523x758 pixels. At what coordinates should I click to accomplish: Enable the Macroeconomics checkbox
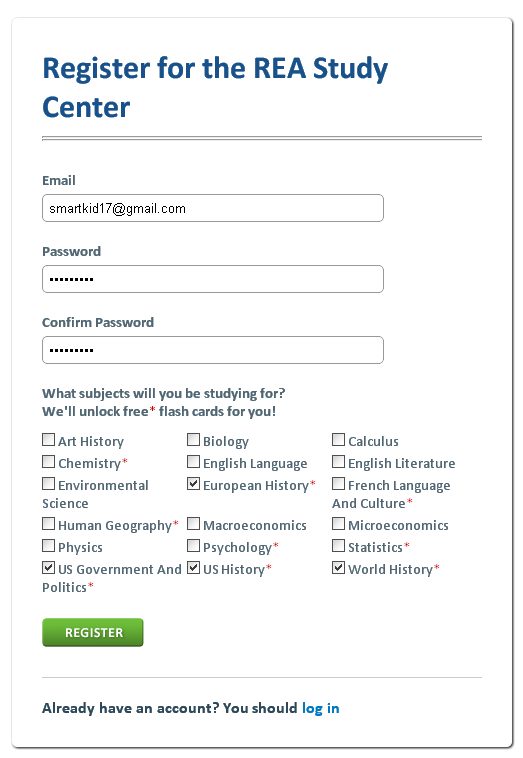[193, 524]
